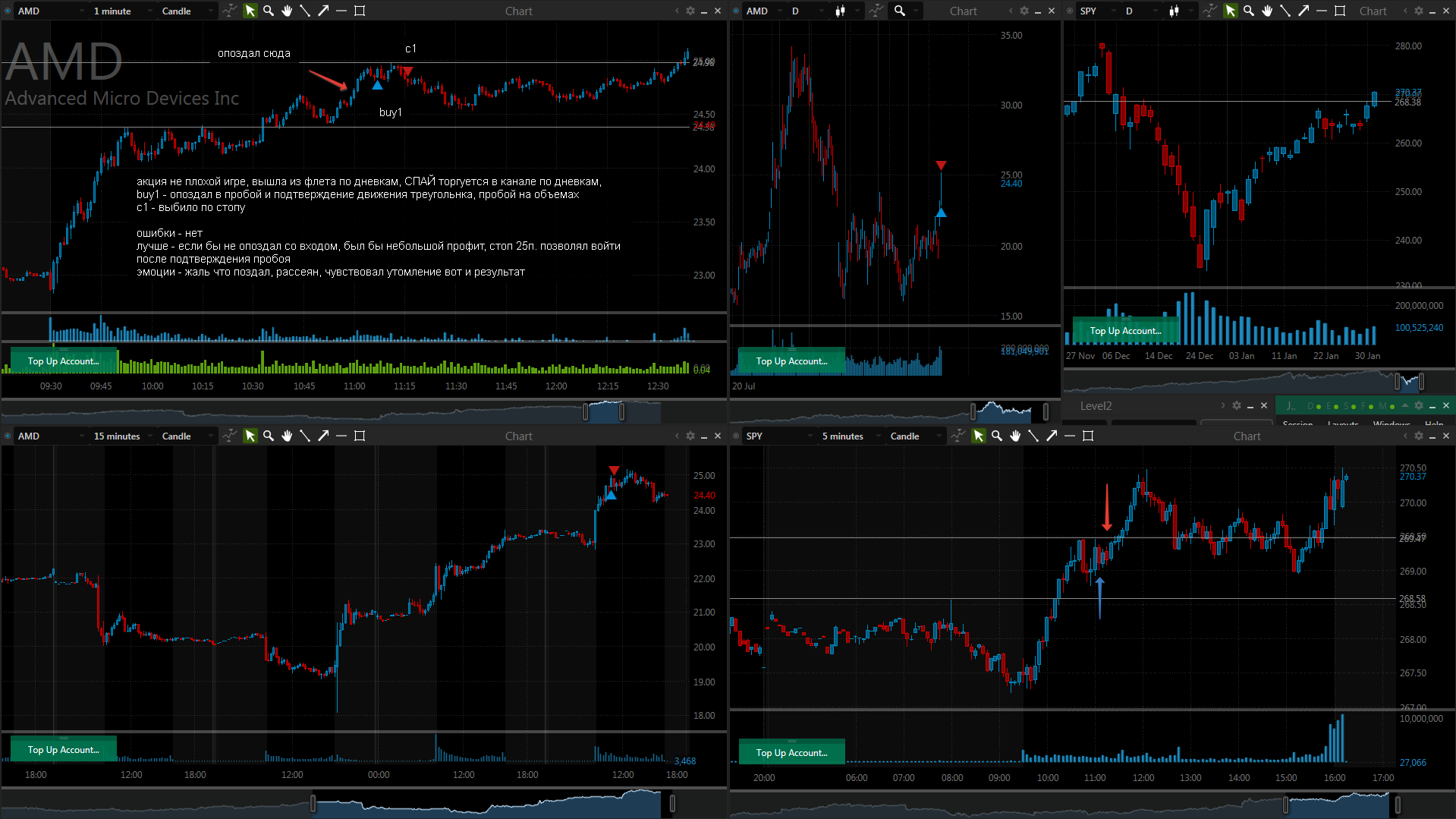
Task: Open studies icon in AMD 1 minute chart
Action: (x=229, y=11)
